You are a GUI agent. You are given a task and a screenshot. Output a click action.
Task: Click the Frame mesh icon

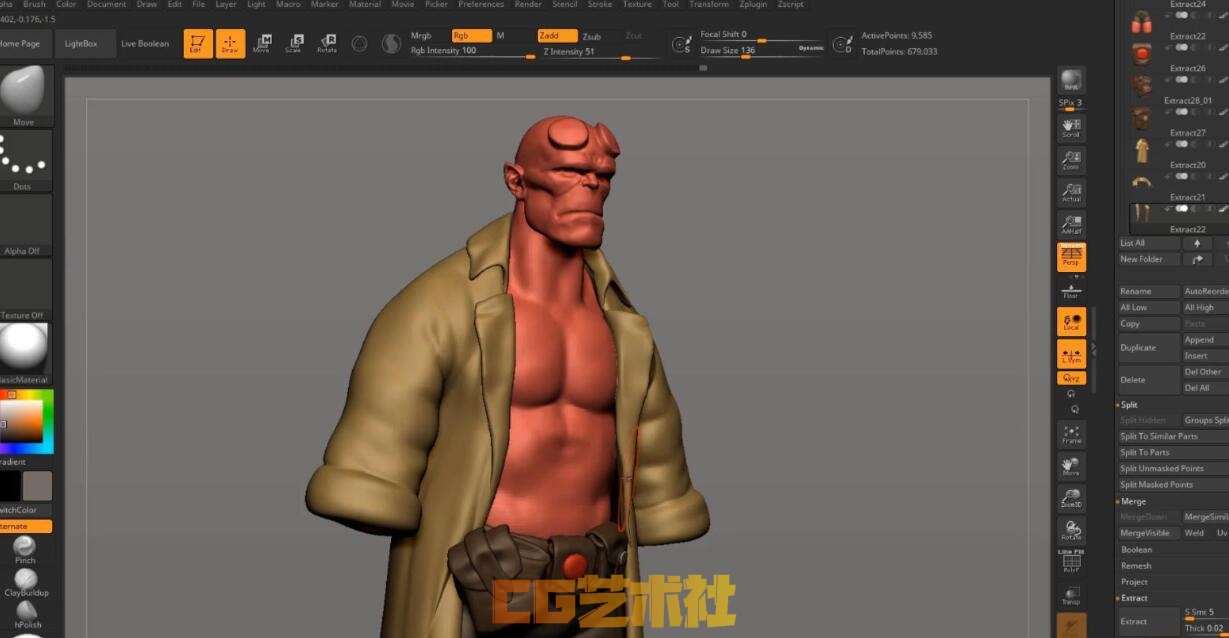pyautogui.click(x=1071, y=434)
